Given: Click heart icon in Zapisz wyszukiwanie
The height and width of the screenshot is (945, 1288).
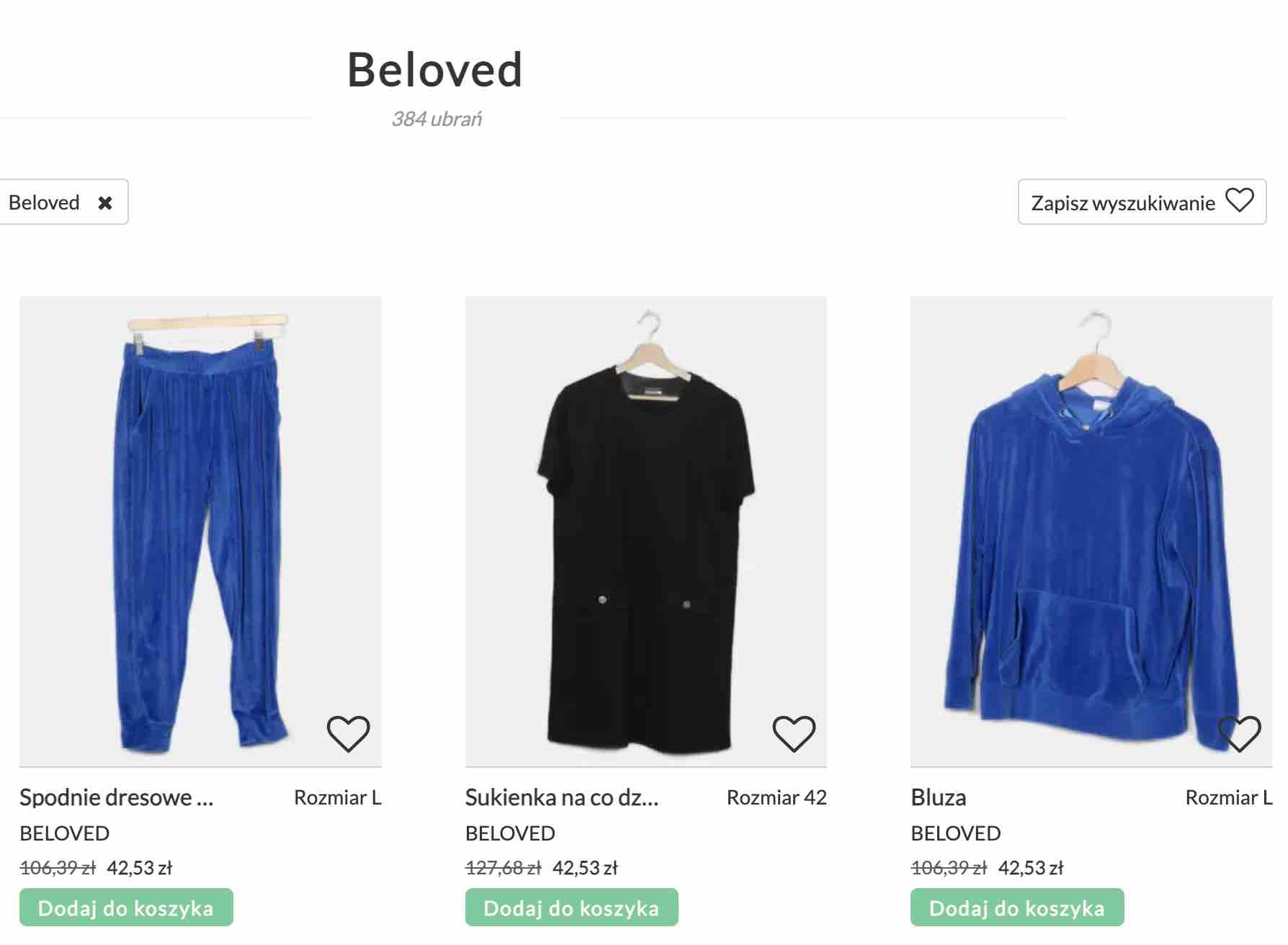Looking at the screenshot, I should tap(1240, 201).
